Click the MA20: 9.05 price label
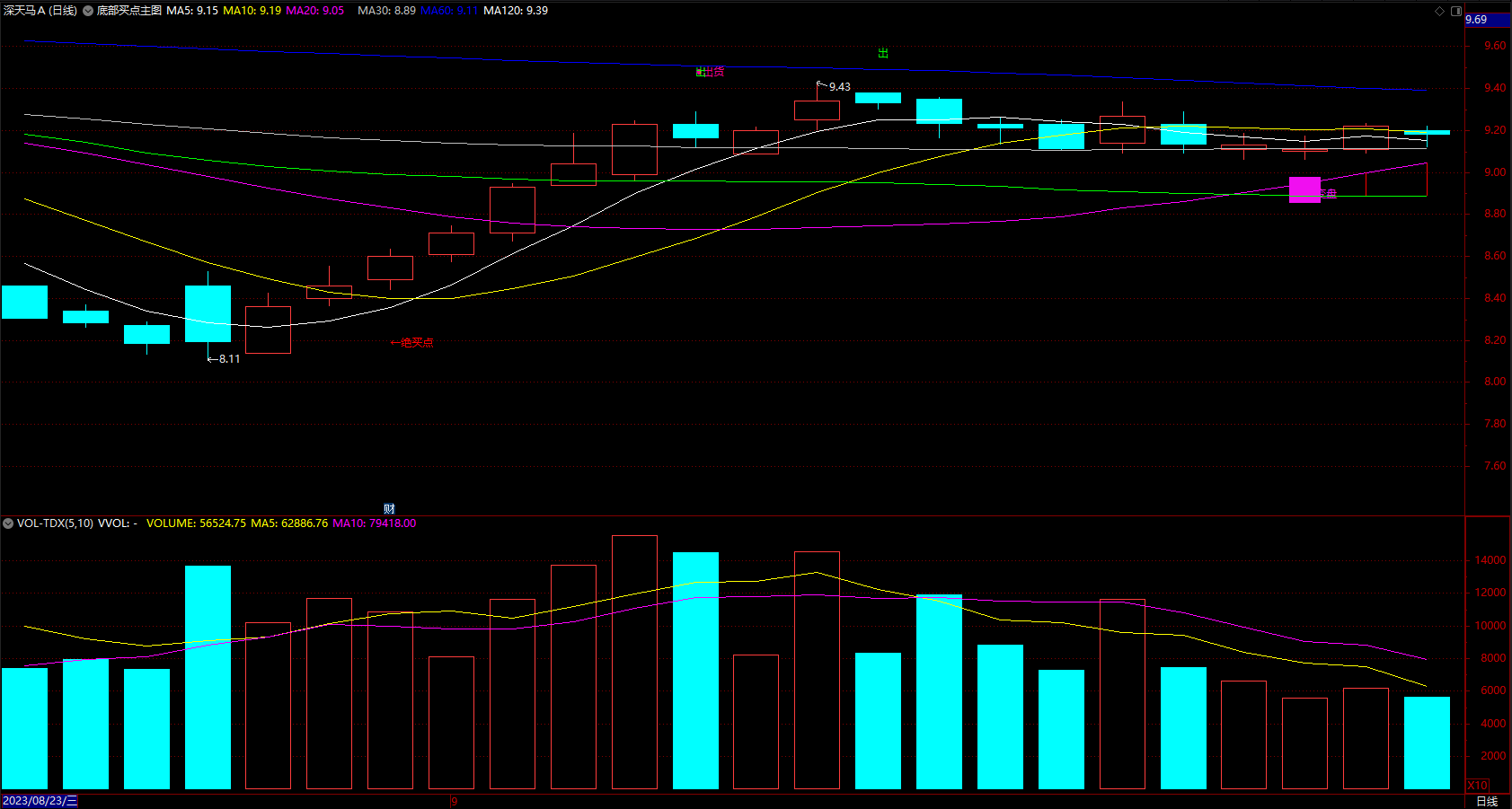Image resolution: width=1512 pixels, height=809 pixels. (314, 11)
